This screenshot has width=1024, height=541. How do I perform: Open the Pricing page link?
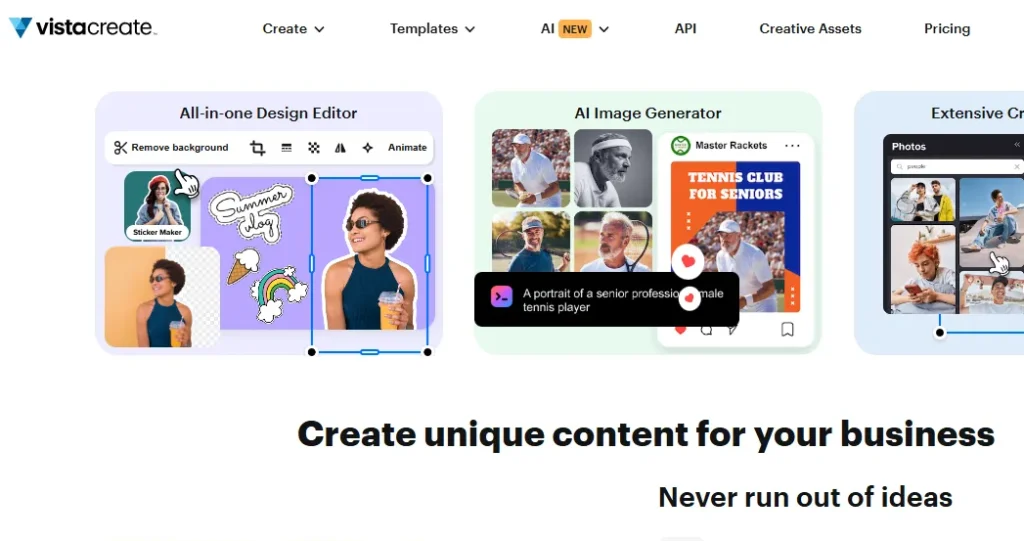946,29
